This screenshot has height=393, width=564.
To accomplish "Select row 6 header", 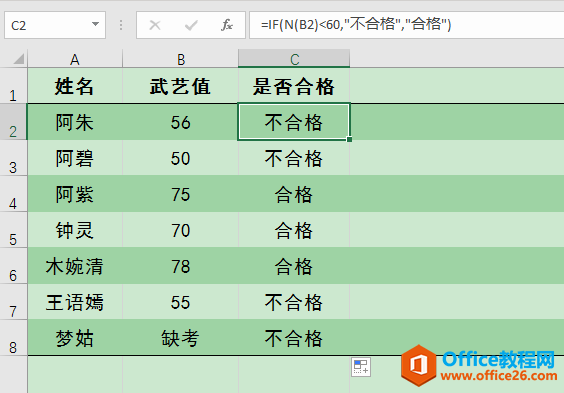I will (x=13, y=266).
